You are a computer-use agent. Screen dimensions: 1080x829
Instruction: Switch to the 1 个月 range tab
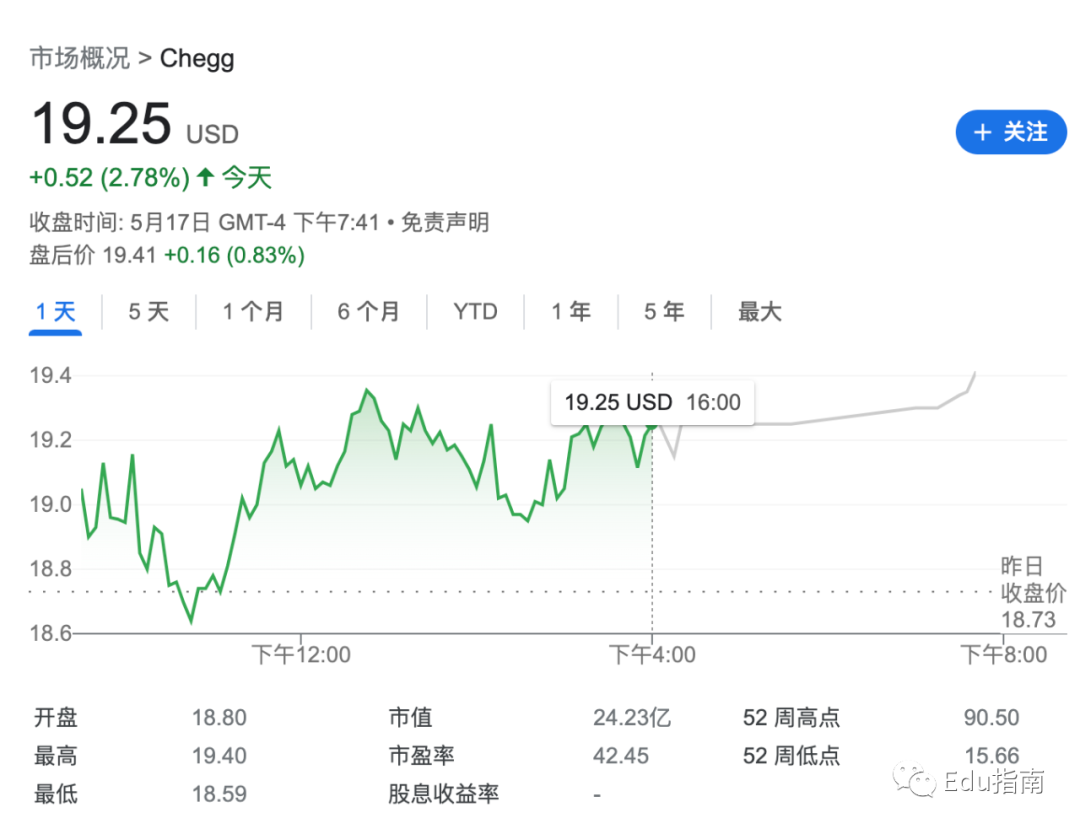coord(253,312)
